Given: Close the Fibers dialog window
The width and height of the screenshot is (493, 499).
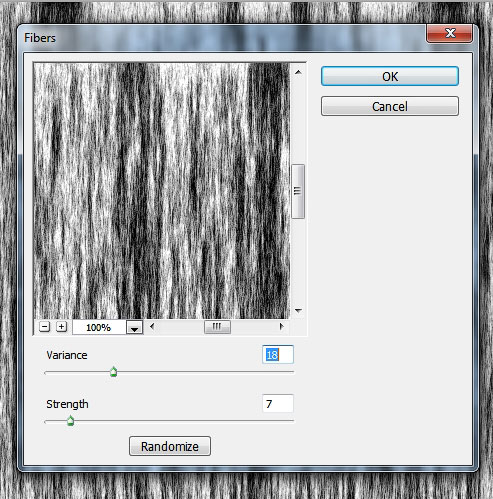Looking at the screenshot, I should pos(450,33).
